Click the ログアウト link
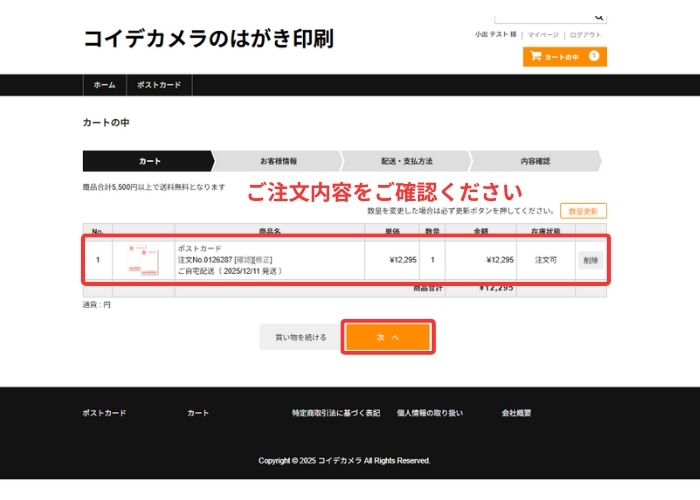Image resolution: width=700 pixels, height=500 pixels. 586,34
